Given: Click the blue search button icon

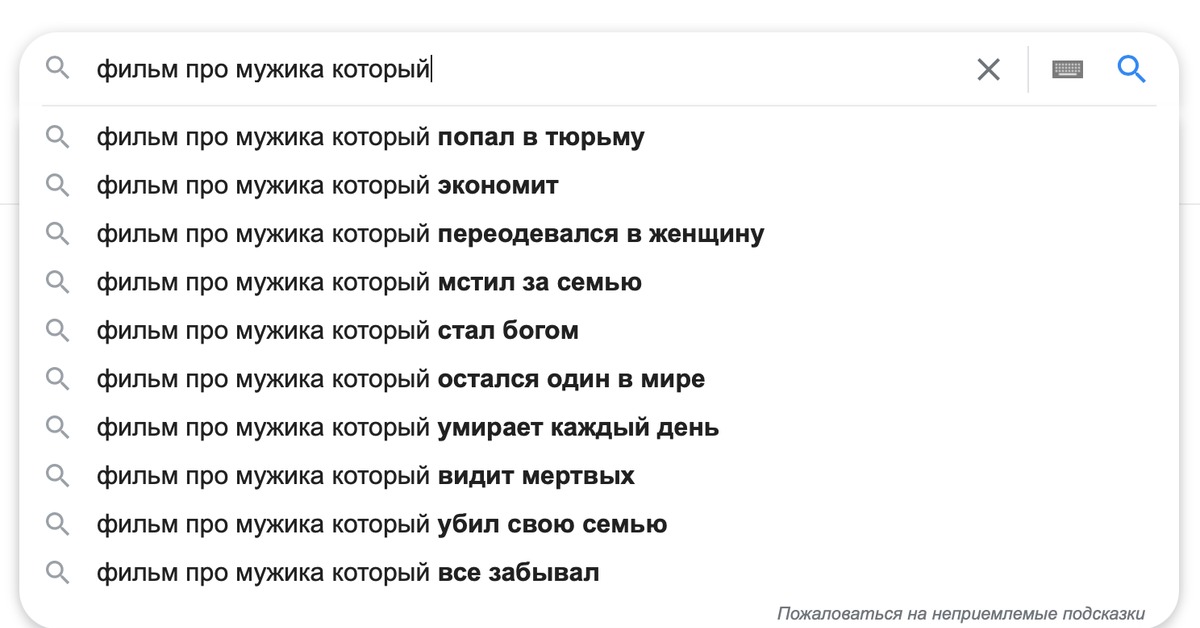Looking at the screenshot, I should point(1131,69).
